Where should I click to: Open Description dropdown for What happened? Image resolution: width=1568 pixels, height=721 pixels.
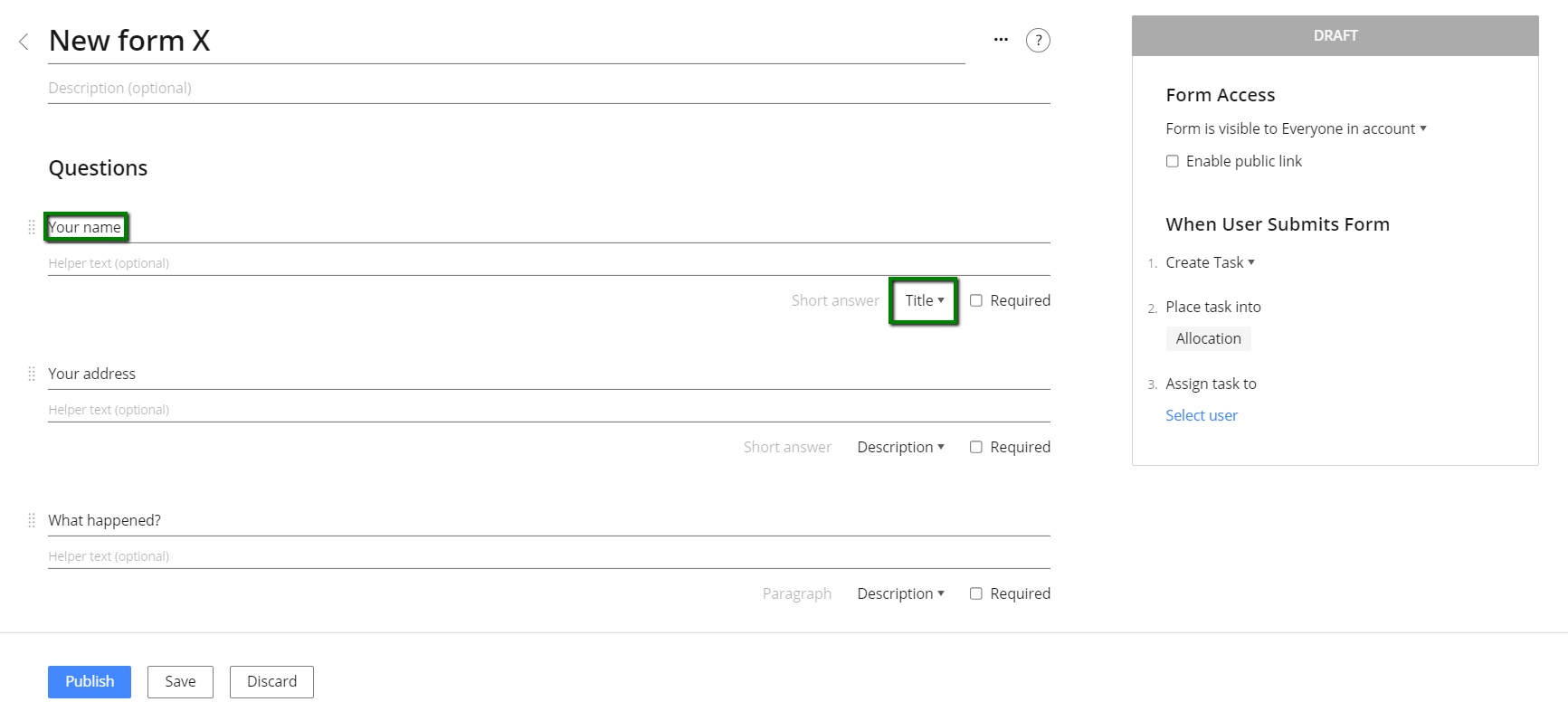click(900, 593)
